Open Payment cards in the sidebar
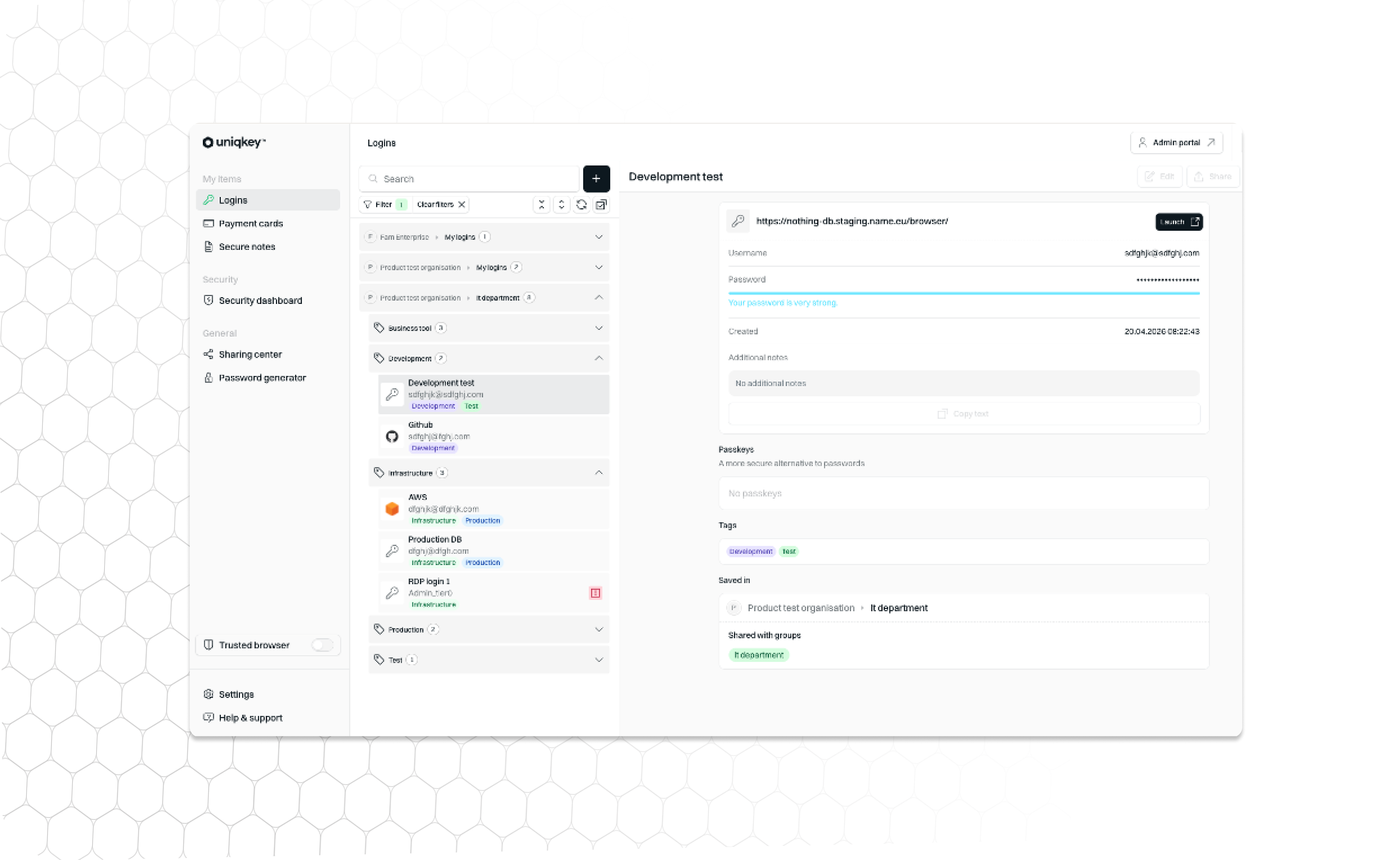Viewport: 1400px width, 860px height. pos(268,224)
